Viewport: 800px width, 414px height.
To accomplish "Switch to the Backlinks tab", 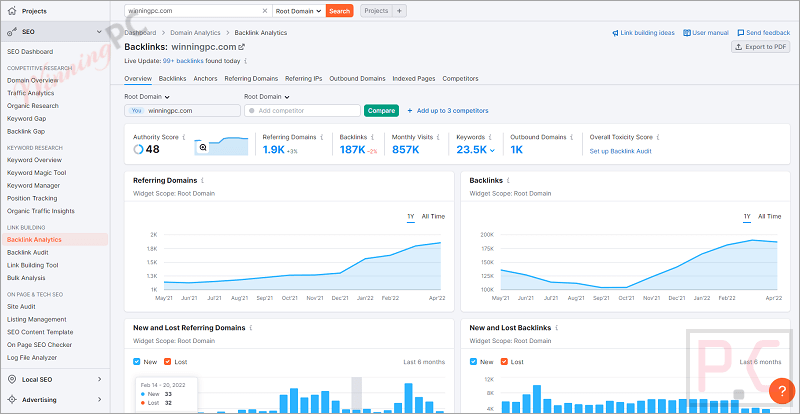I will click(x=172, y=79).
